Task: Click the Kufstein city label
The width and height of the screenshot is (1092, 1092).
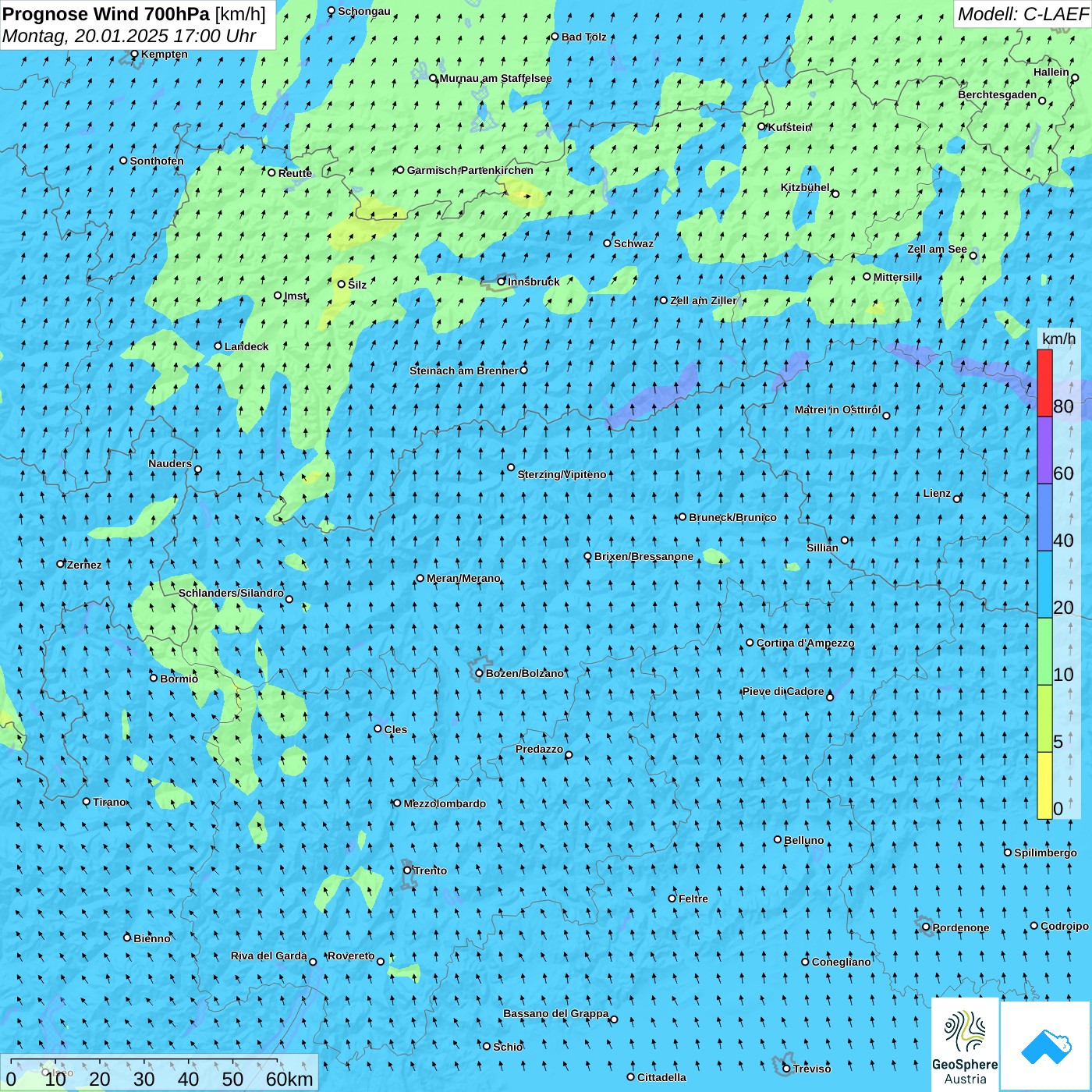Action: 789,127
